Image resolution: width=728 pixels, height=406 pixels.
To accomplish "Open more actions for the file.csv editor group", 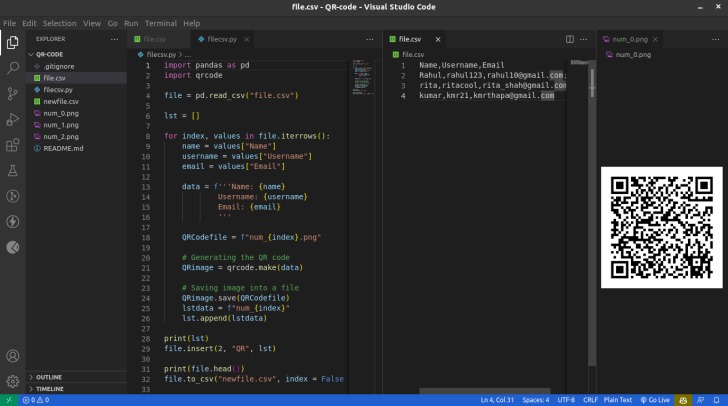I will tap(584, 39).
